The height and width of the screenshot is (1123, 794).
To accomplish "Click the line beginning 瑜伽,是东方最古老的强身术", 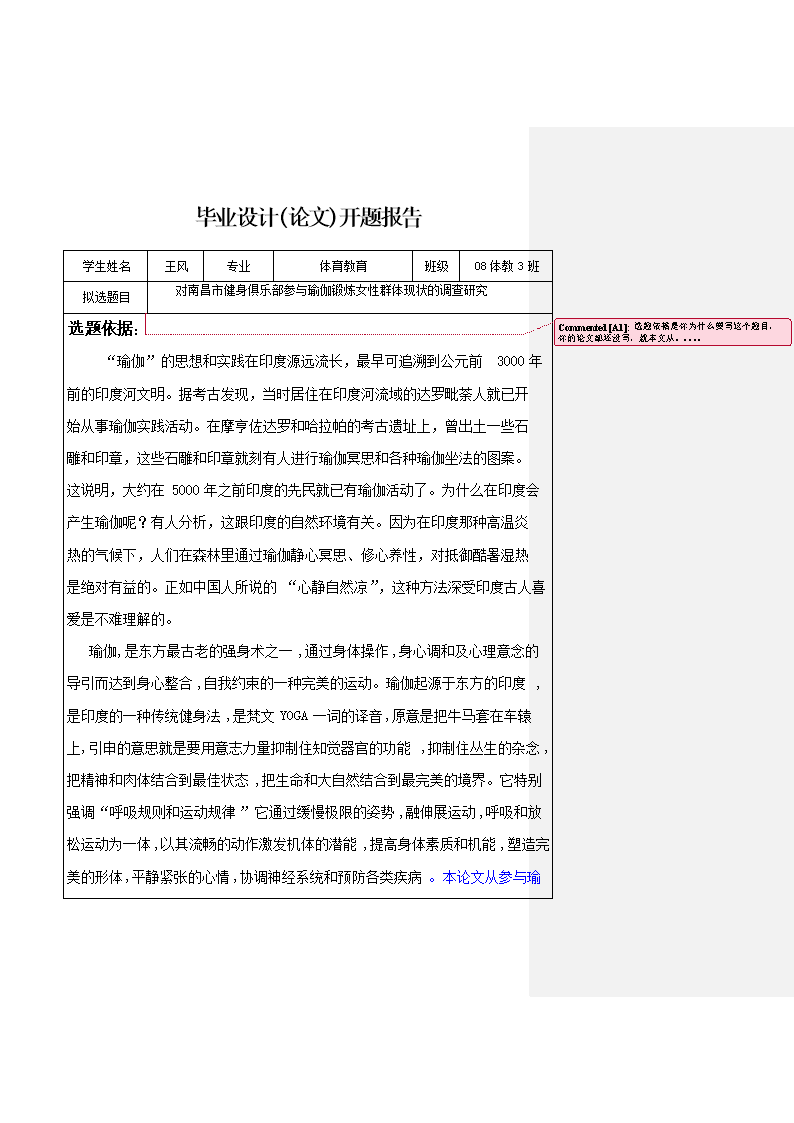I will [x=314, y=652].
